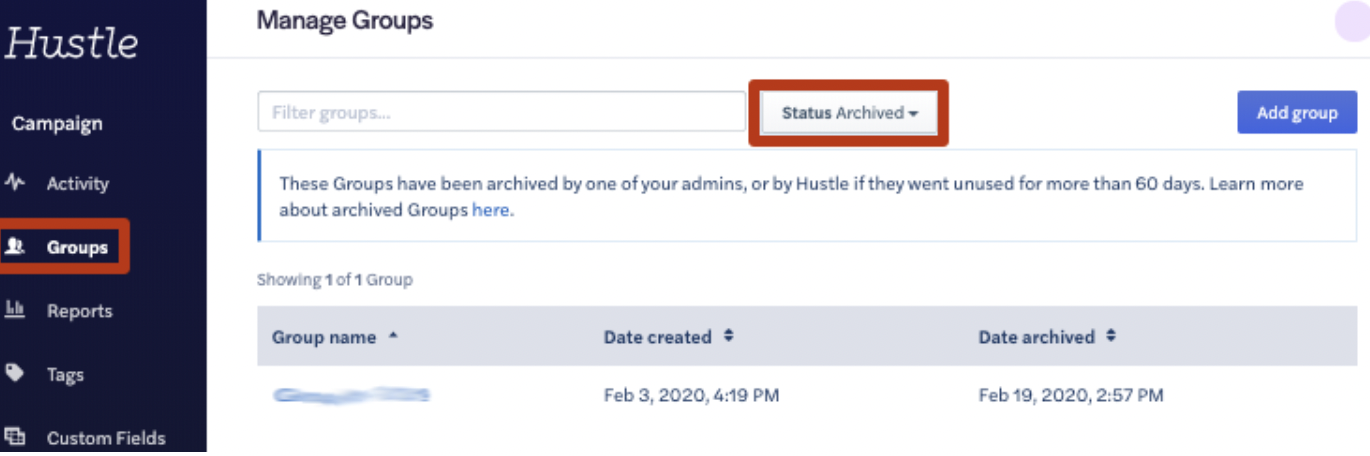Click the Hustle logo
The image size is (1370, 456).
pos(71,43)
